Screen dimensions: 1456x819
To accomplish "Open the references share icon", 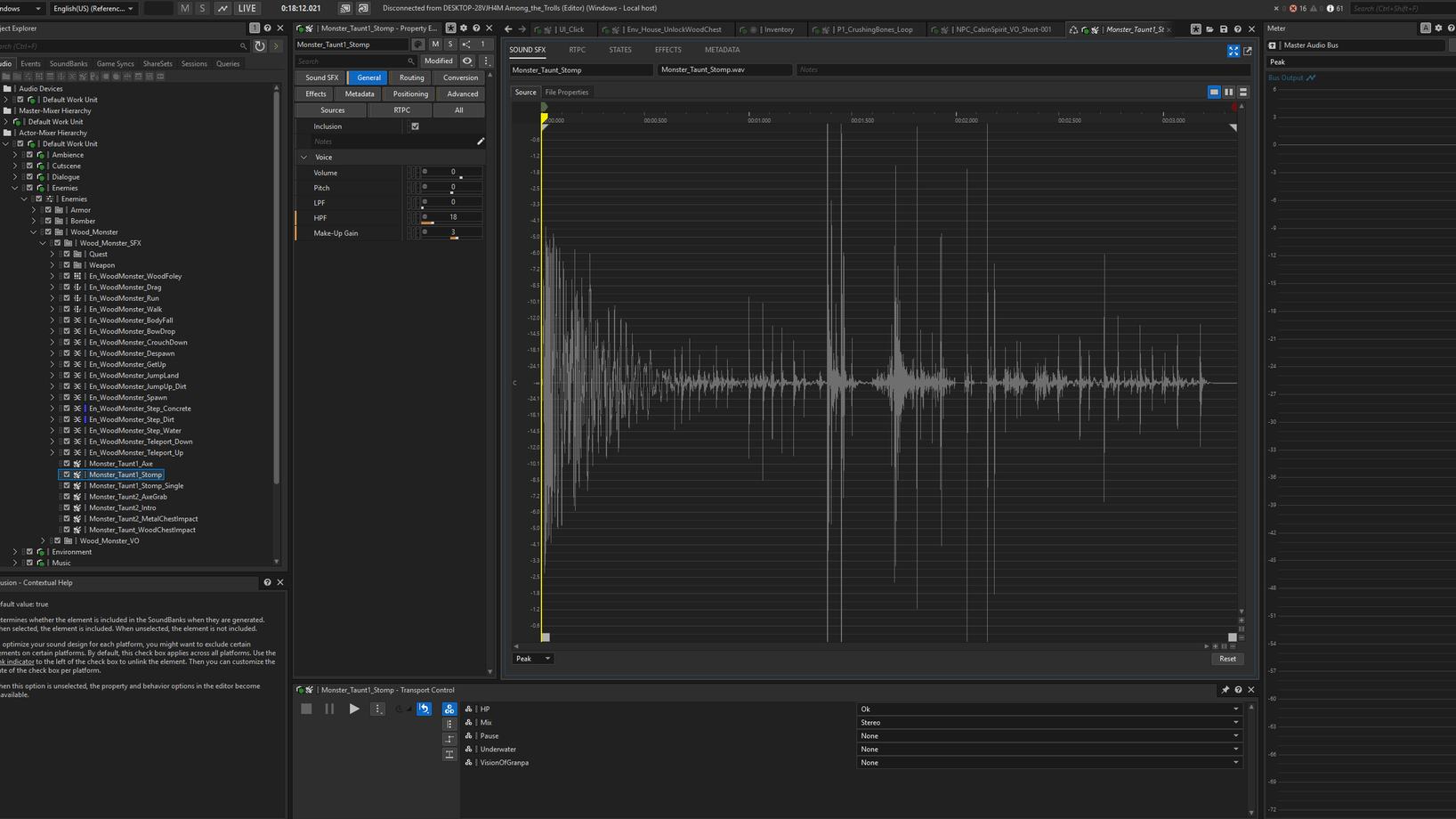I will 465,44.
